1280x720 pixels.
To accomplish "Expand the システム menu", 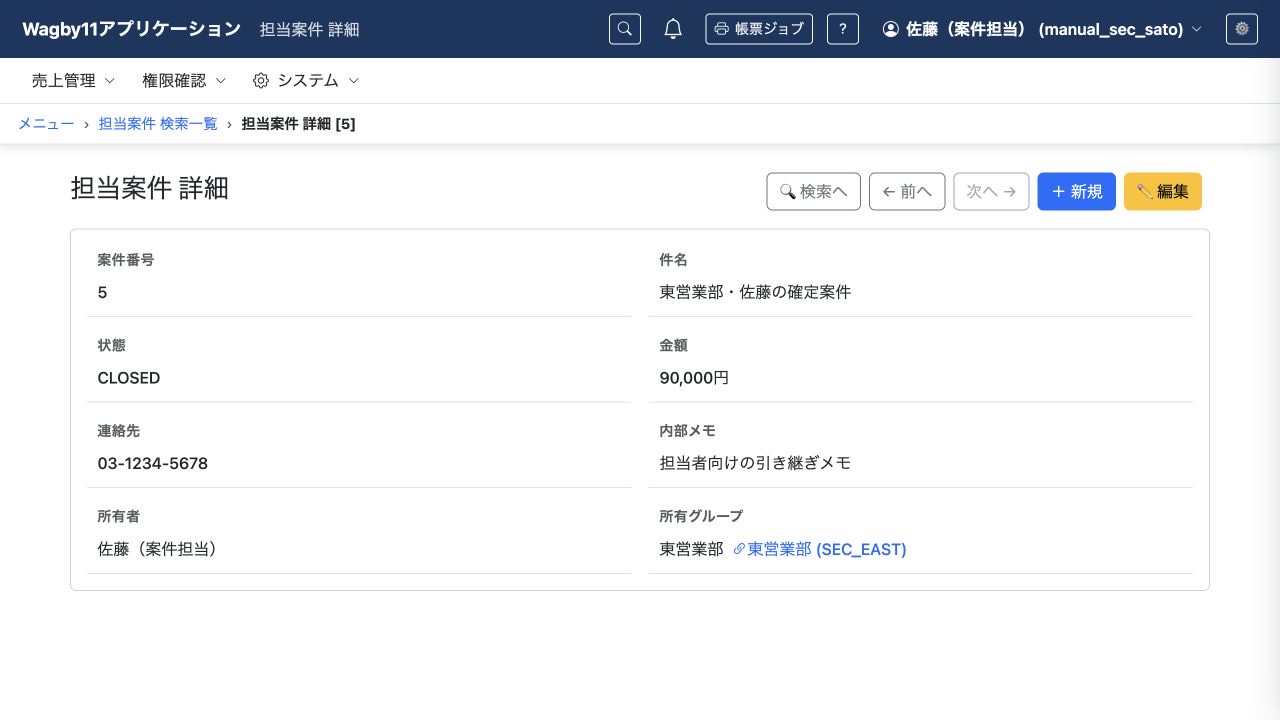I will [x=306, y=80].
